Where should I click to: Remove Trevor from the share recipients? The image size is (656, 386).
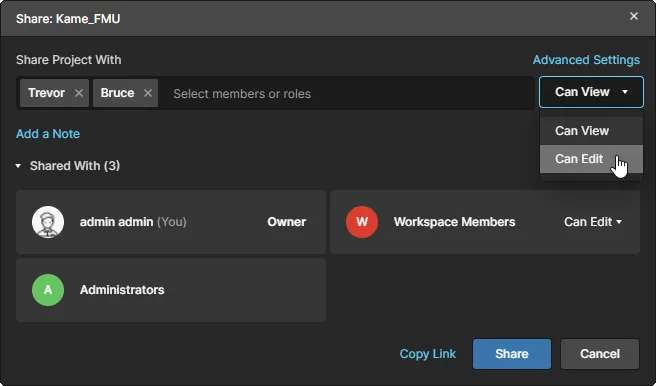[x=79, y=93]
